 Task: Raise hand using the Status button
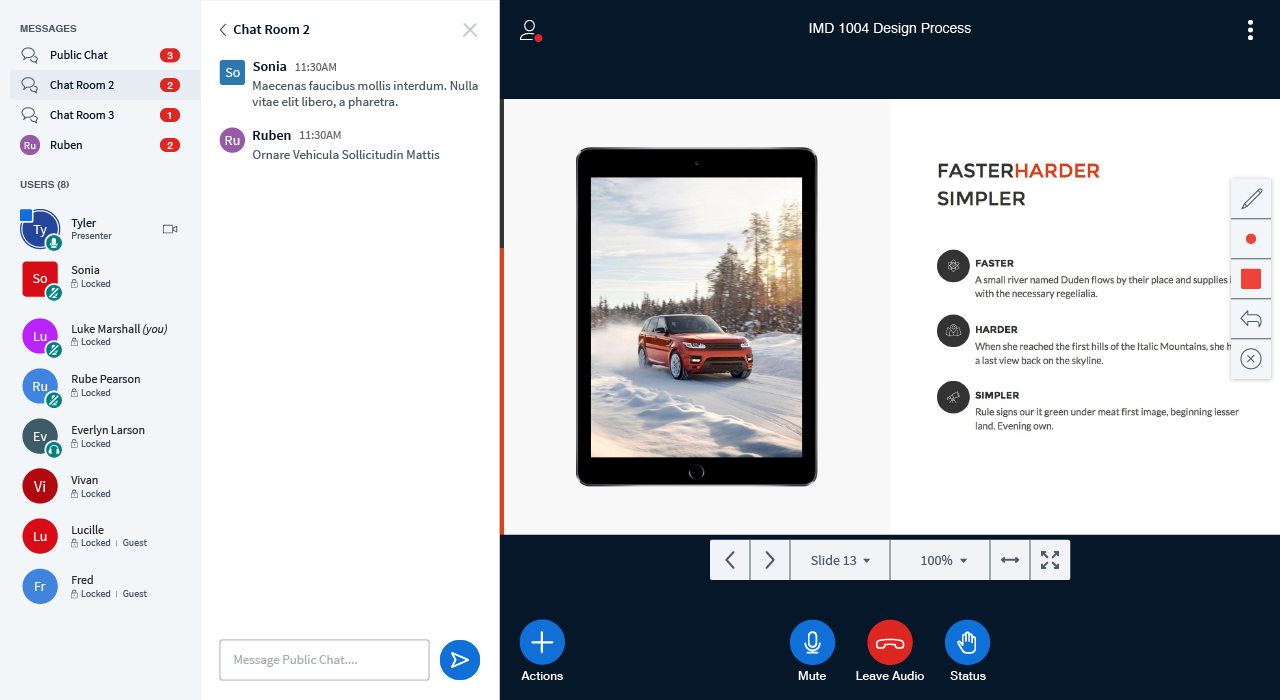point(967,643)
